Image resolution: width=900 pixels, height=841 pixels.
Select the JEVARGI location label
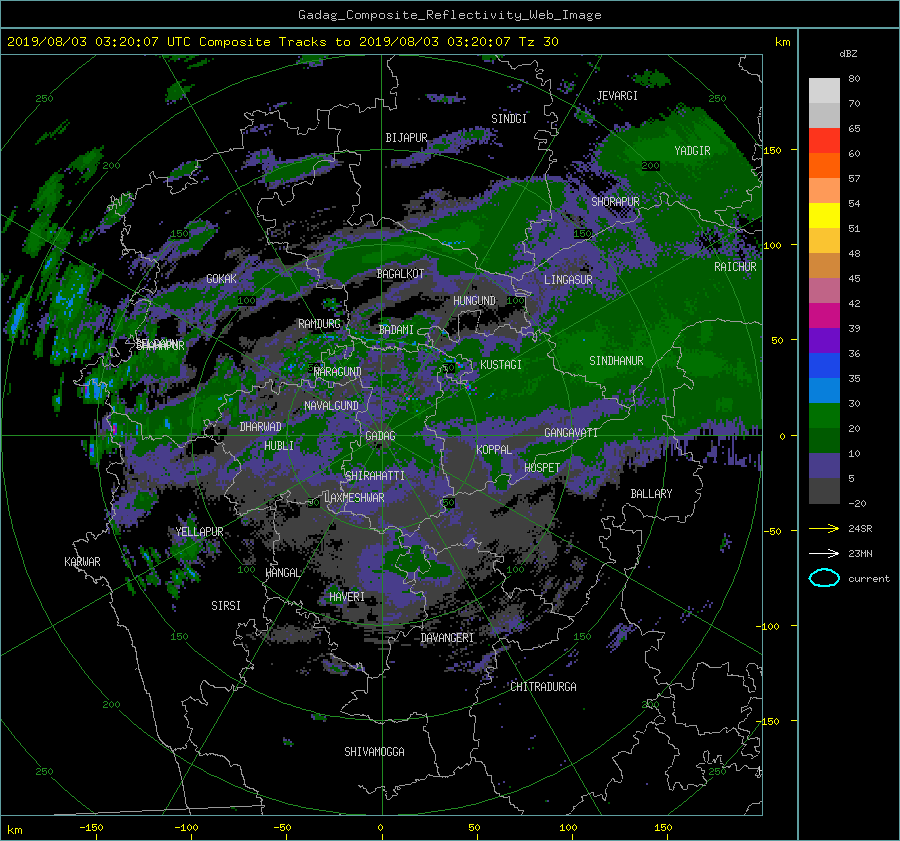(617, 96)
